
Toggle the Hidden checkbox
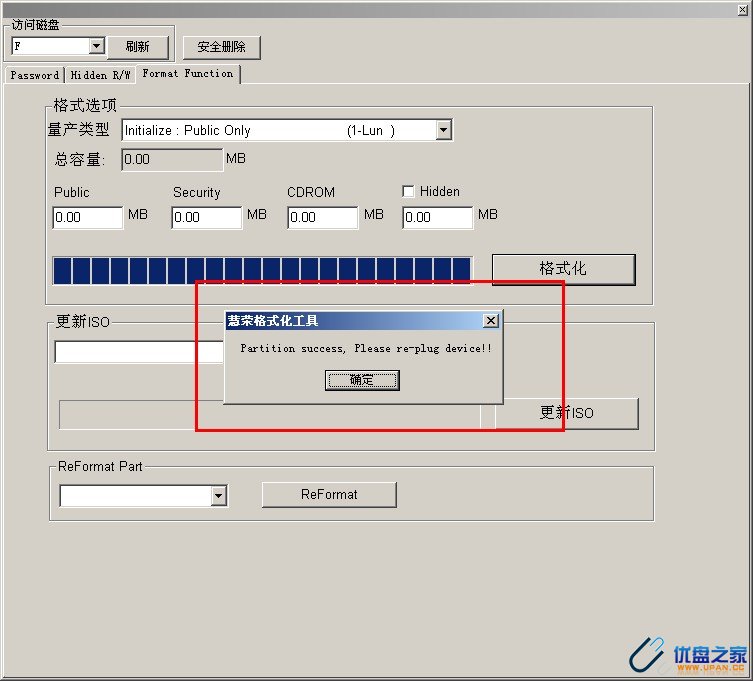408,191
